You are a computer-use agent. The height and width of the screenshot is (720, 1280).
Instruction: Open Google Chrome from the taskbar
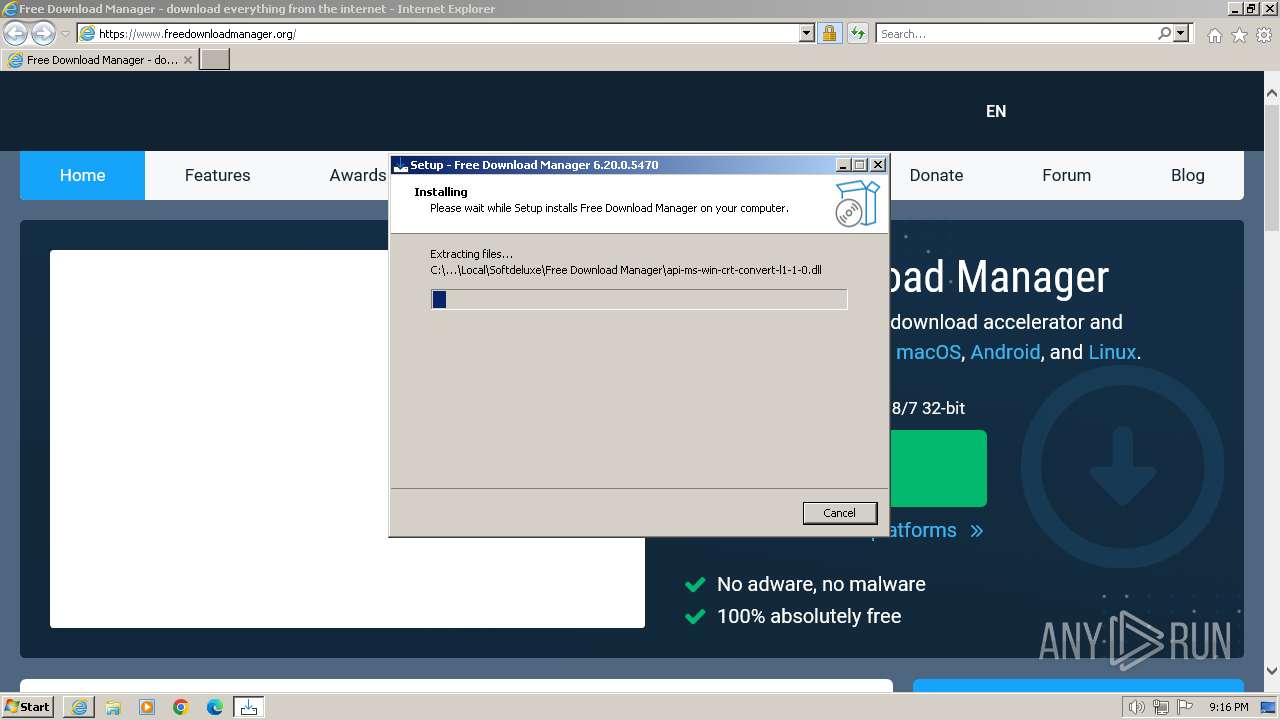point(181,707)
